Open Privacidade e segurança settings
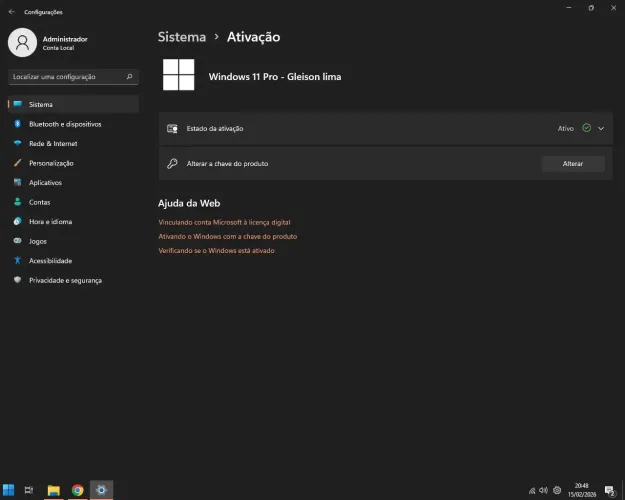The image size is (625, 500). pyautogui.click(x=73, y=280)
